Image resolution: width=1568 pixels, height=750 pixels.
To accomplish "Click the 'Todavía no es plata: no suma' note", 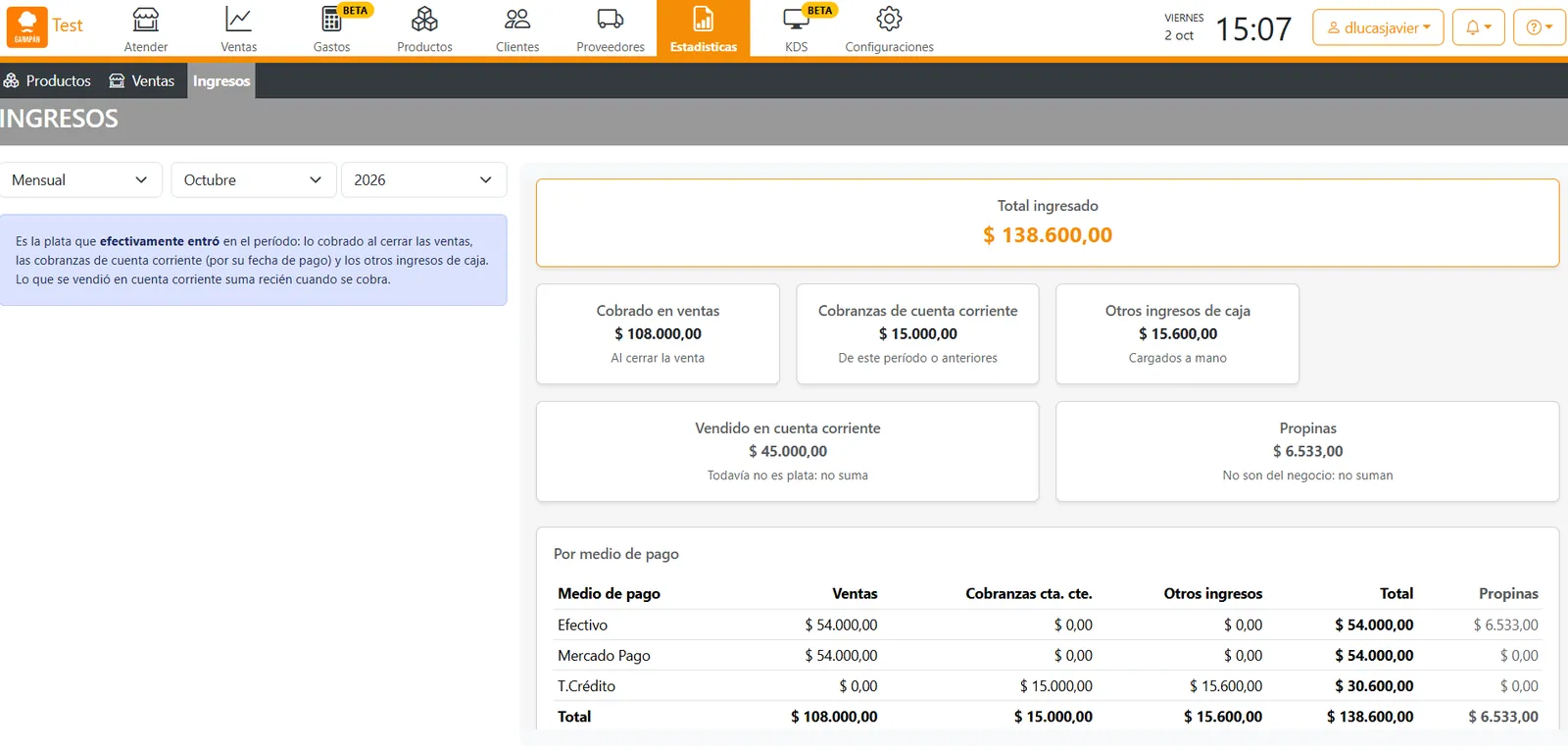I will 788,475.
